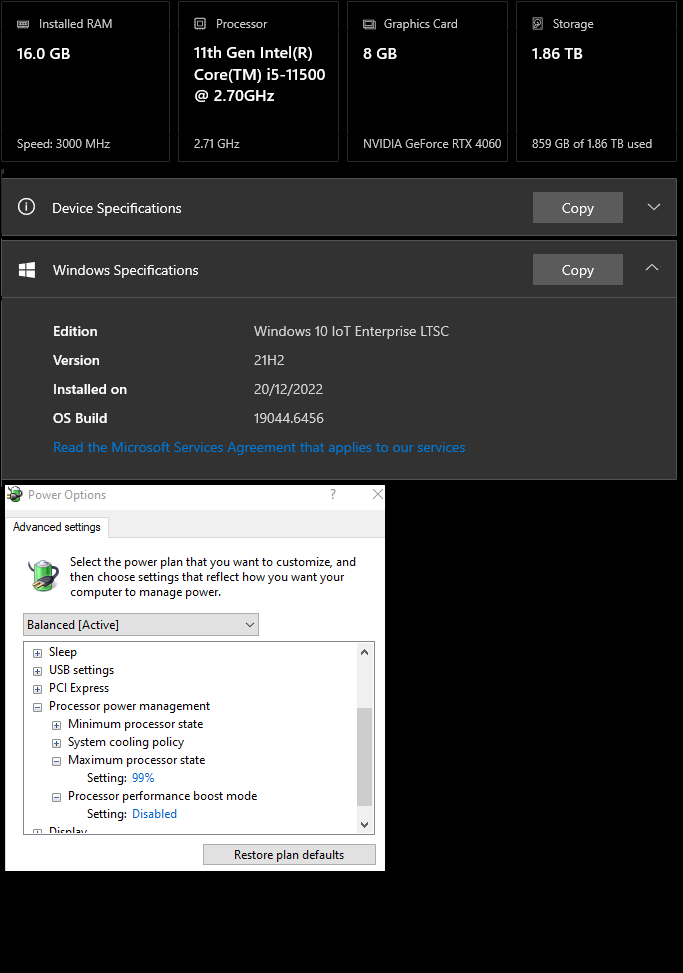Click the Power Options help question mark
This screenshot has height=973, width=683.
333,494
